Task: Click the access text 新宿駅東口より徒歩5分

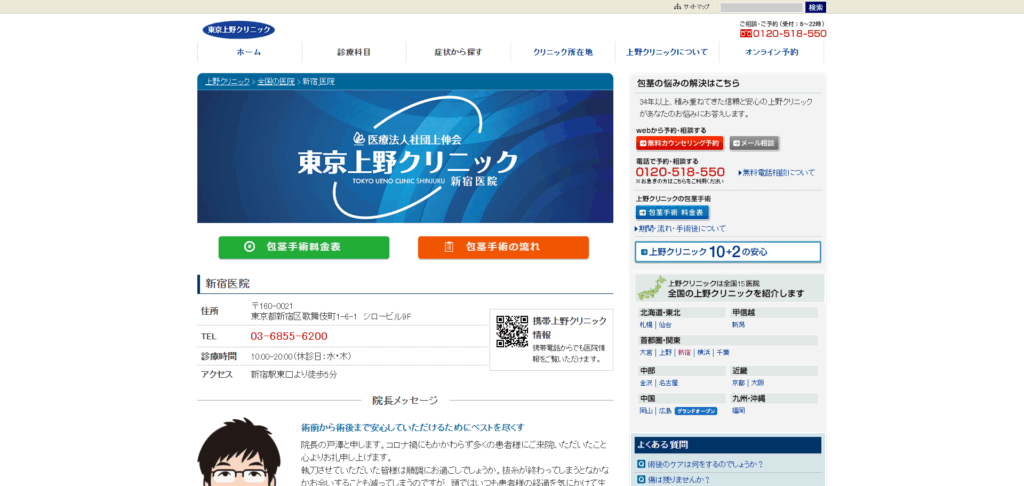Action: point(294,375)
